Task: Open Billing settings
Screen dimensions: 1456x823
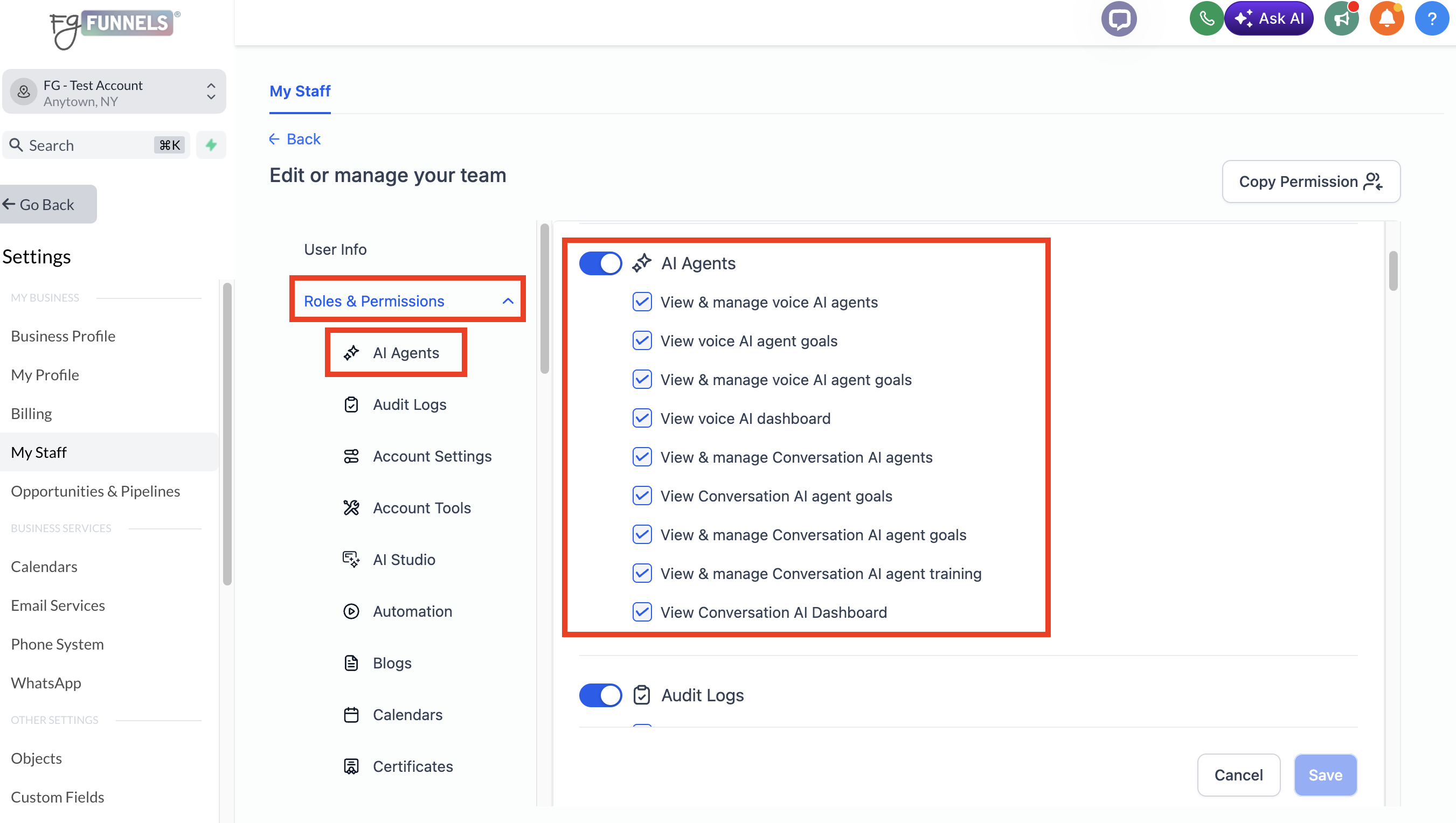Action: [x=32, y=414]
